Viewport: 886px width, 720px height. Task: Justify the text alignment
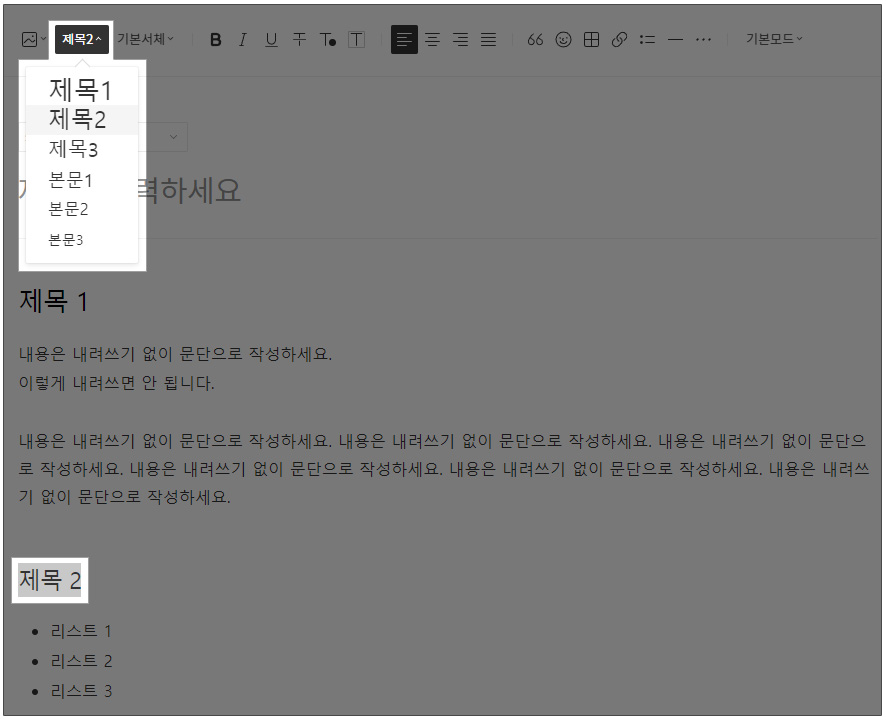(488, 40)
